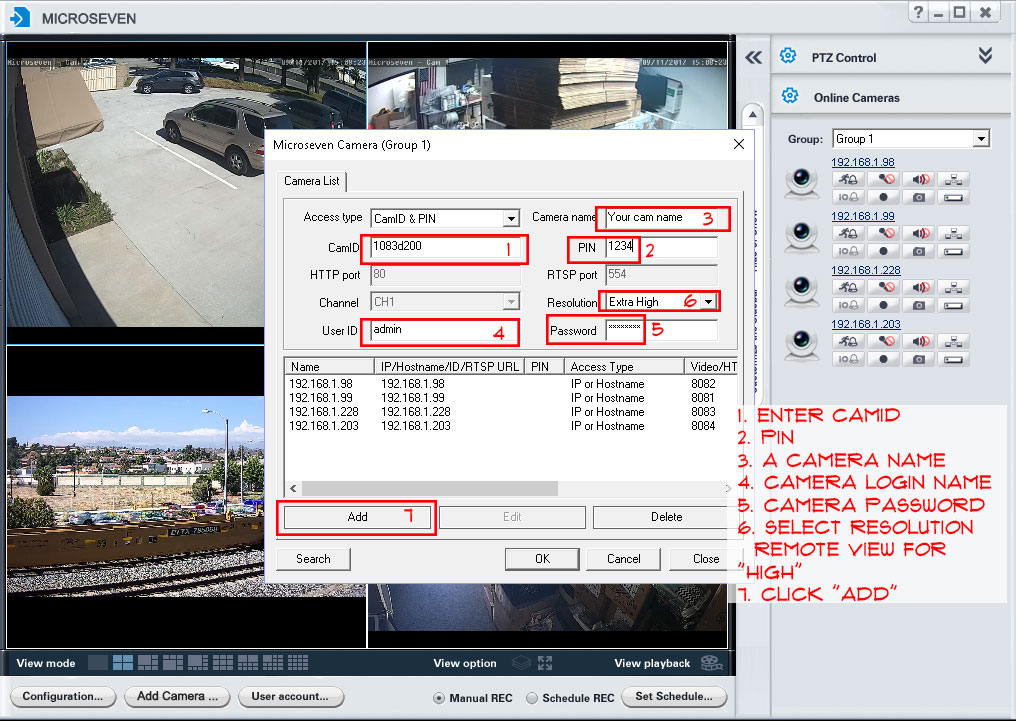Open network settings icon for camera 192.168.1.98
This screenshot has height=721, width=1016.
coord(953,179)
